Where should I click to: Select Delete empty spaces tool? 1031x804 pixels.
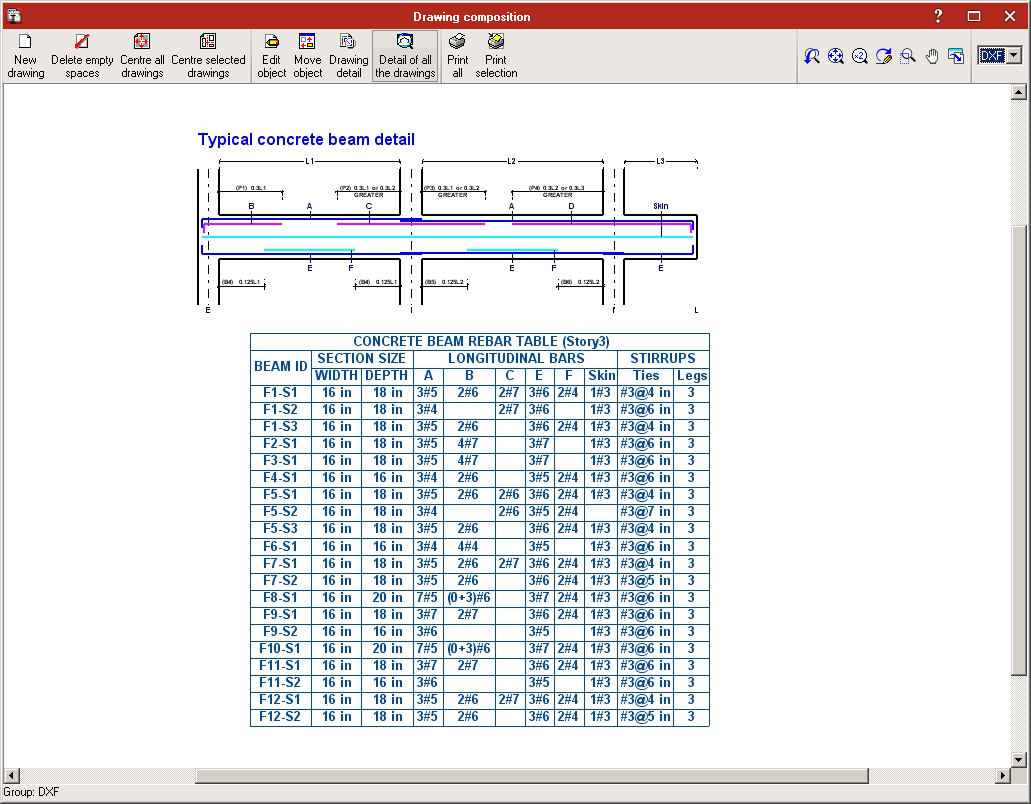82,57
